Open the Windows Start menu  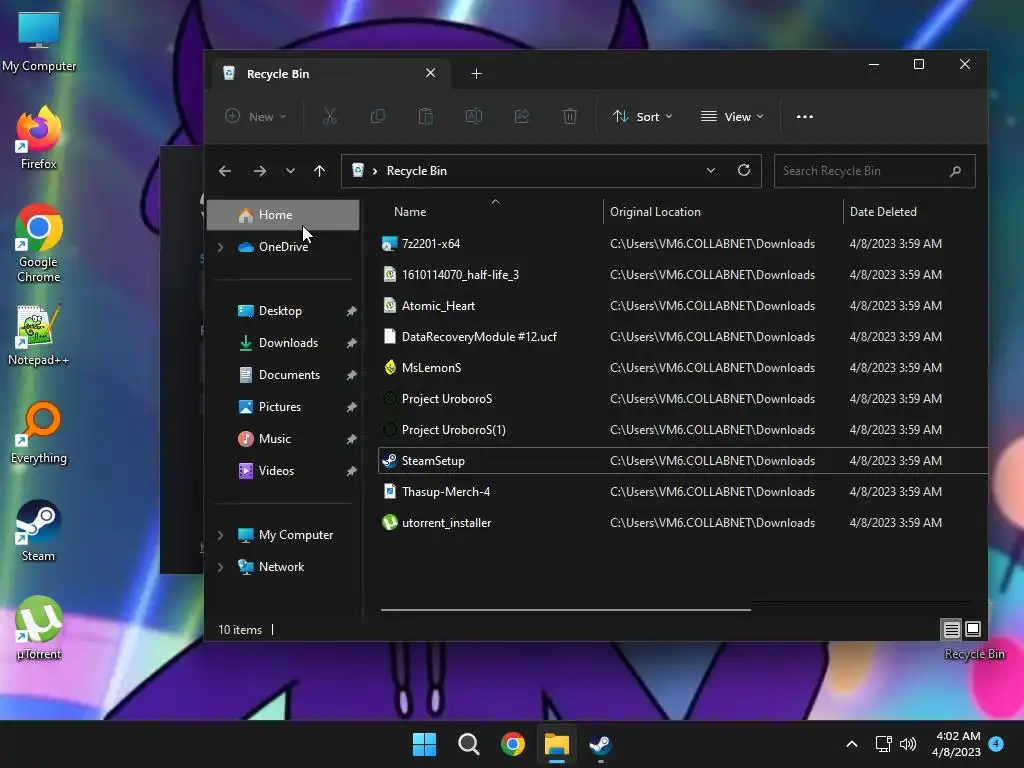[x=424, y=744]
